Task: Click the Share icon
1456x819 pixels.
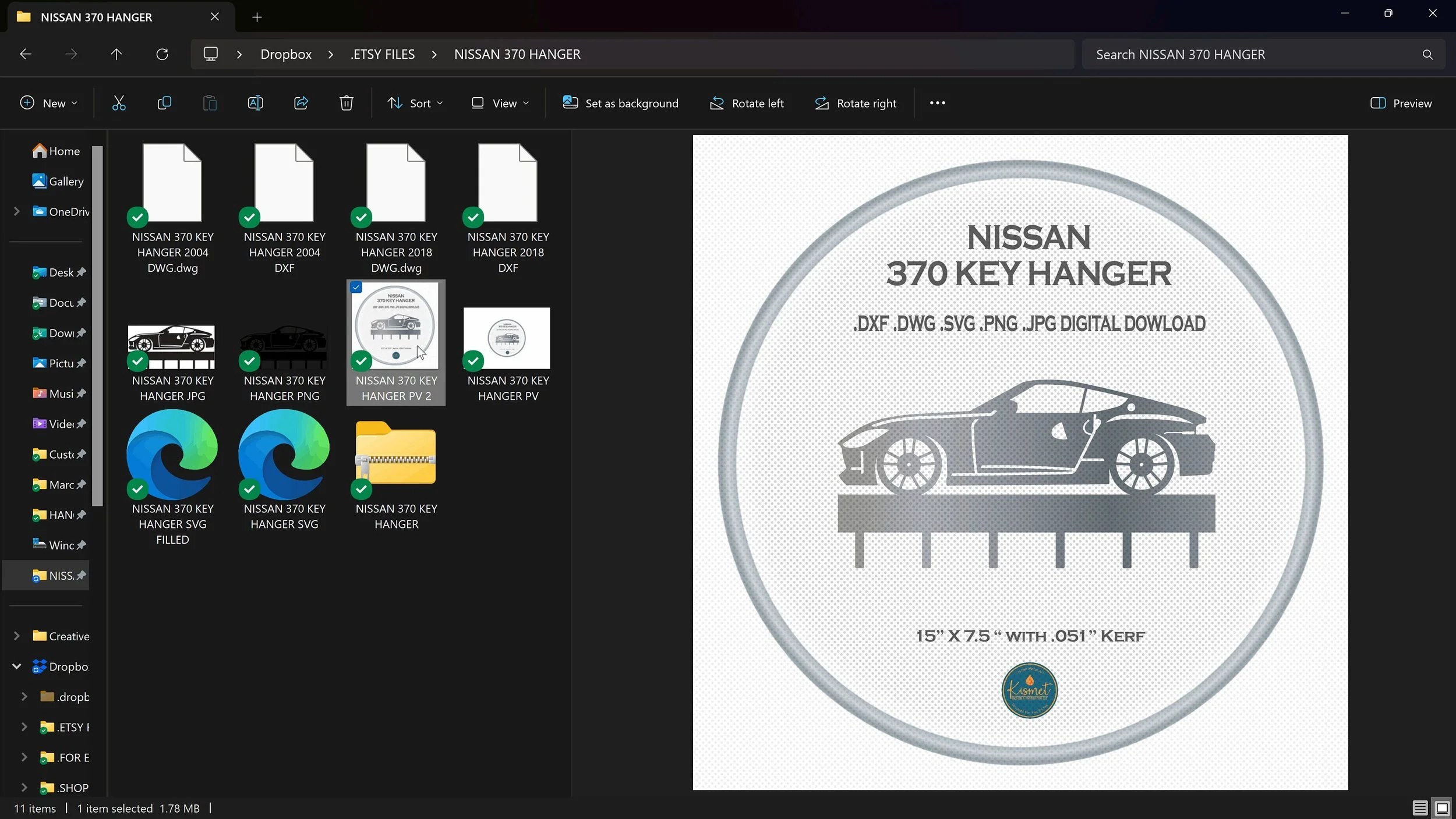Action: 301,103
